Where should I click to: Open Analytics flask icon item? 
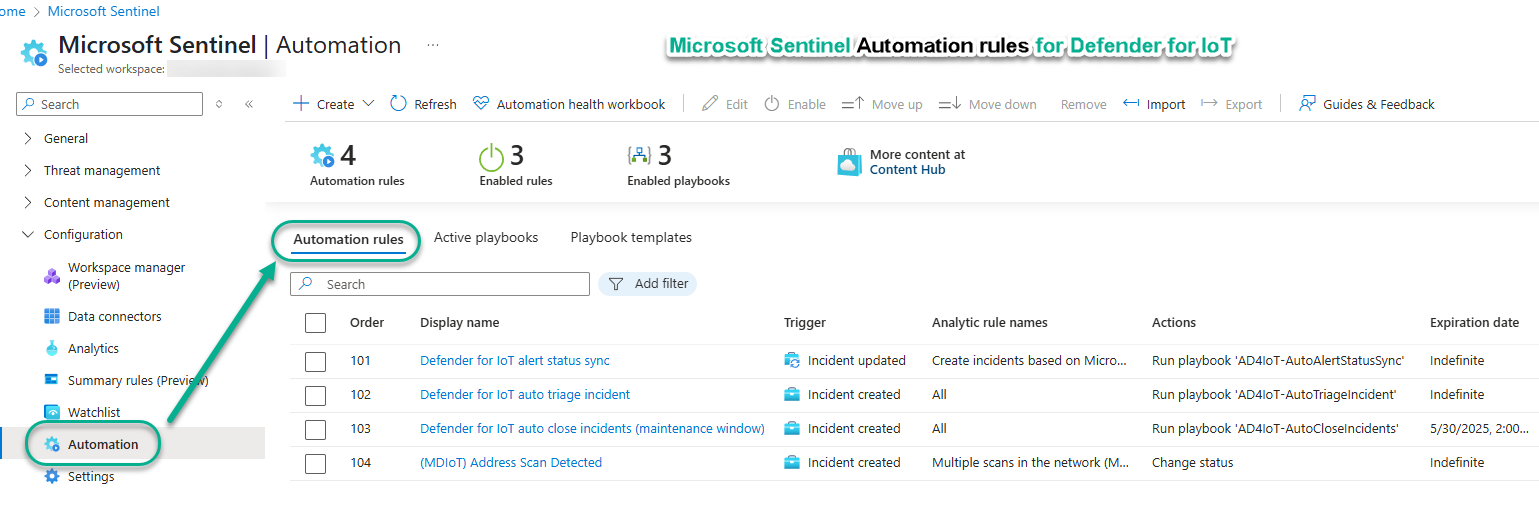52,348
